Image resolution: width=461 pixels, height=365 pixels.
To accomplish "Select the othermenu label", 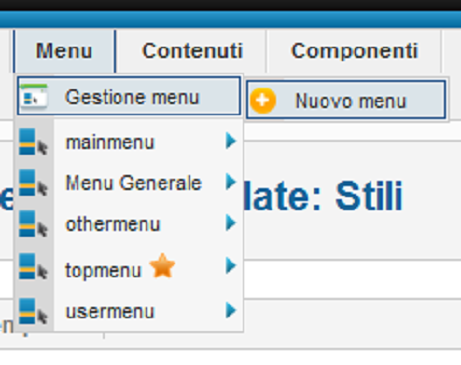I will pos(113,224).
